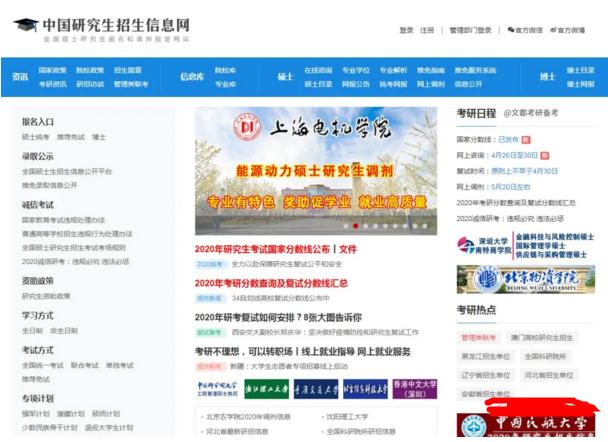
Task: Click 联合考试 under 考试方式
Action: click(x=85, y=365)
